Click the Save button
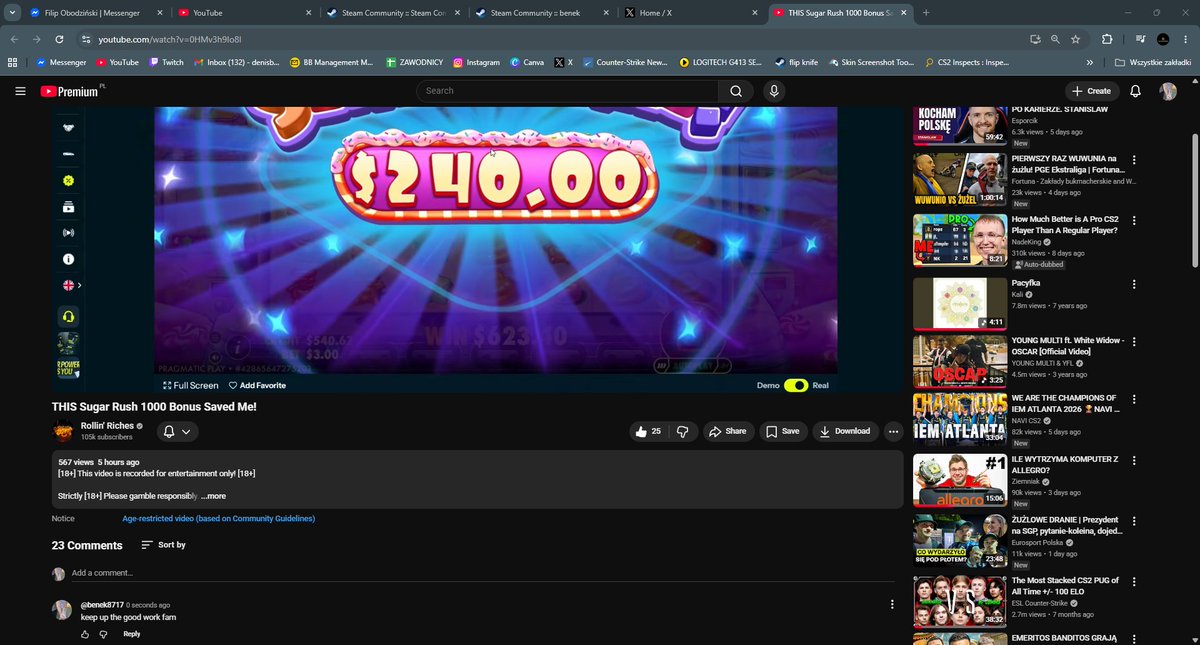Image resolution: width=1200 pixels, height=645 pixels. point(782,431)
